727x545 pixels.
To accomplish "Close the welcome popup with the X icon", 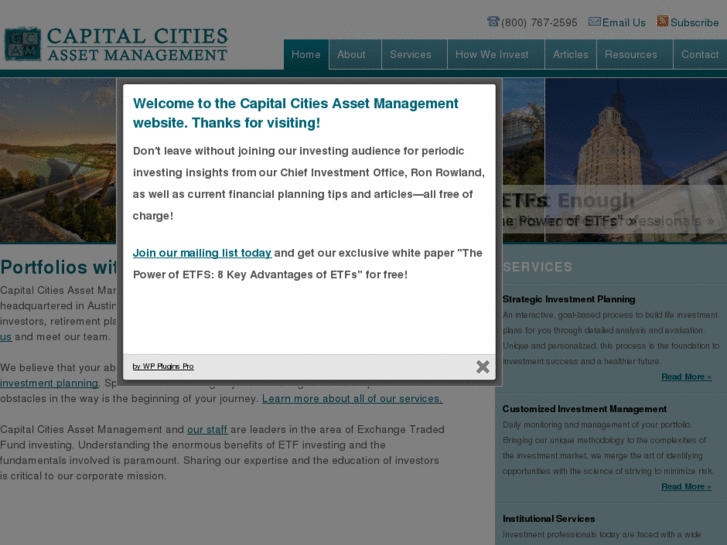I will click(483, 367).
